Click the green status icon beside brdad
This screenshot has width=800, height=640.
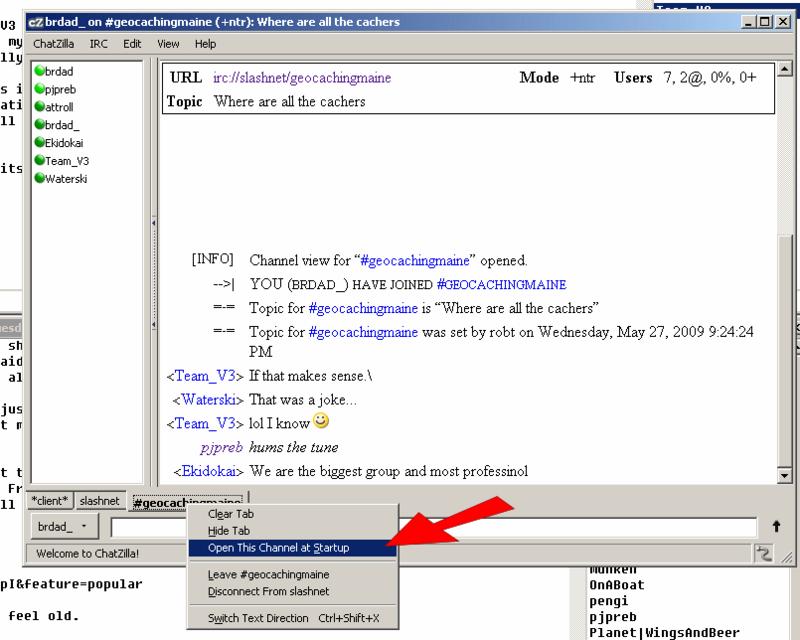click(x=39, y=72)
